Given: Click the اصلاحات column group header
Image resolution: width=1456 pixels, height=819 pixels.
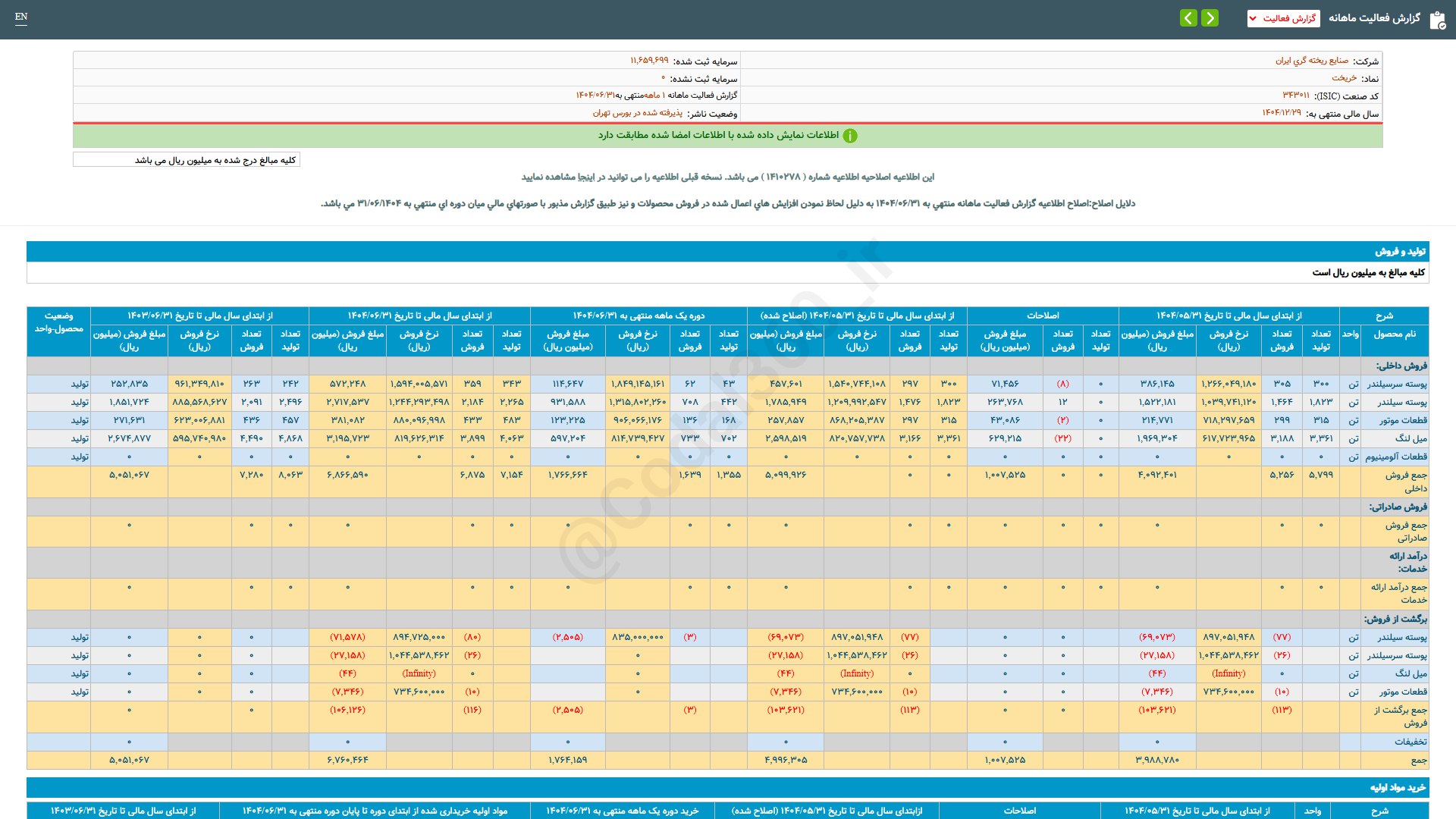Looking at the screenshot, I should (1043, 315).
